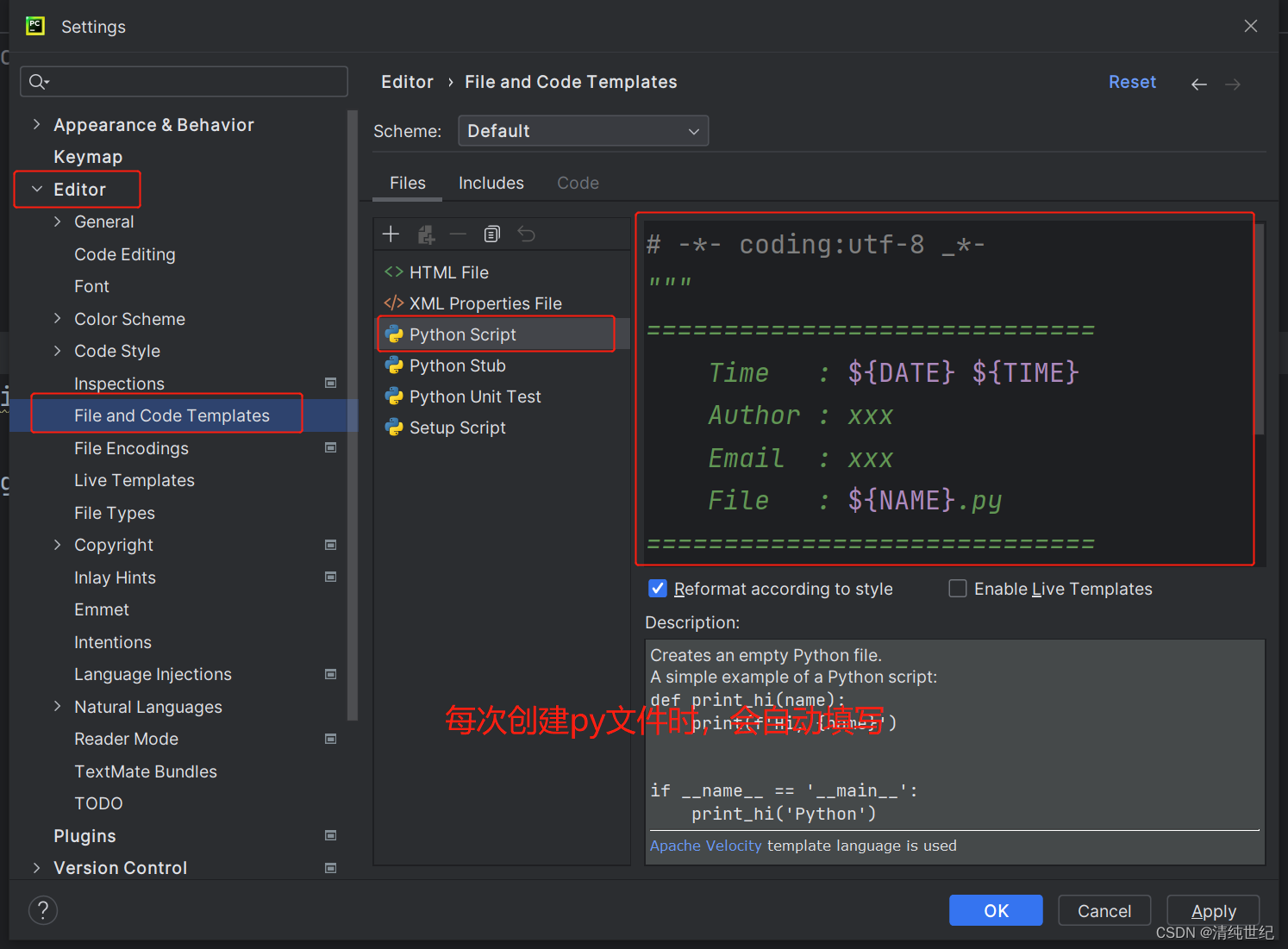Click the Setup Script python icon

click(x=394, y=428)
